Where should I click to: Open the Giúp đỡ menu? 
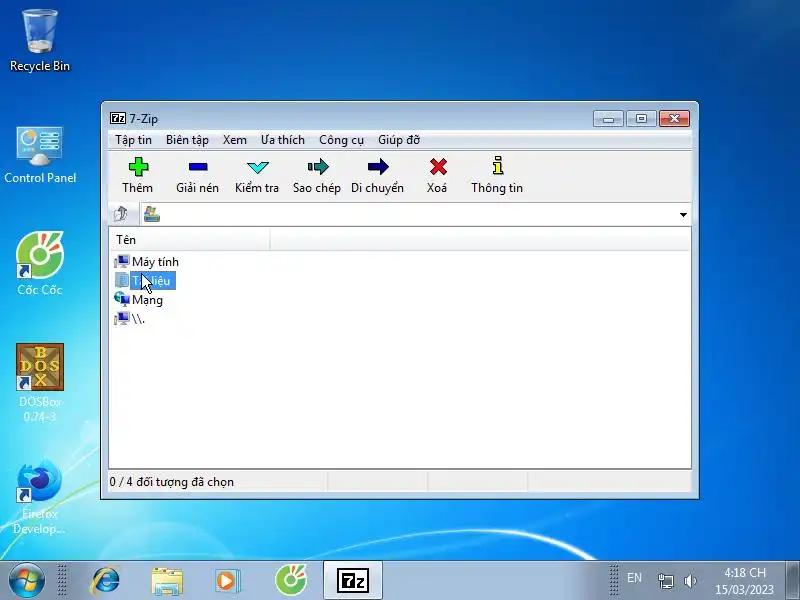tap(399, 140)
